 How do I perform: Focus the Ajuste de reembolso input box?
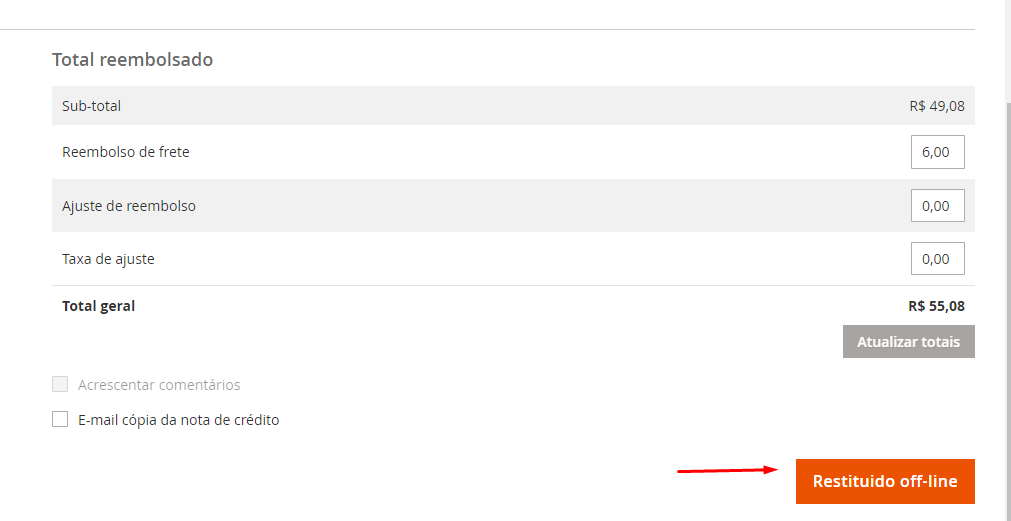(937, 205)
